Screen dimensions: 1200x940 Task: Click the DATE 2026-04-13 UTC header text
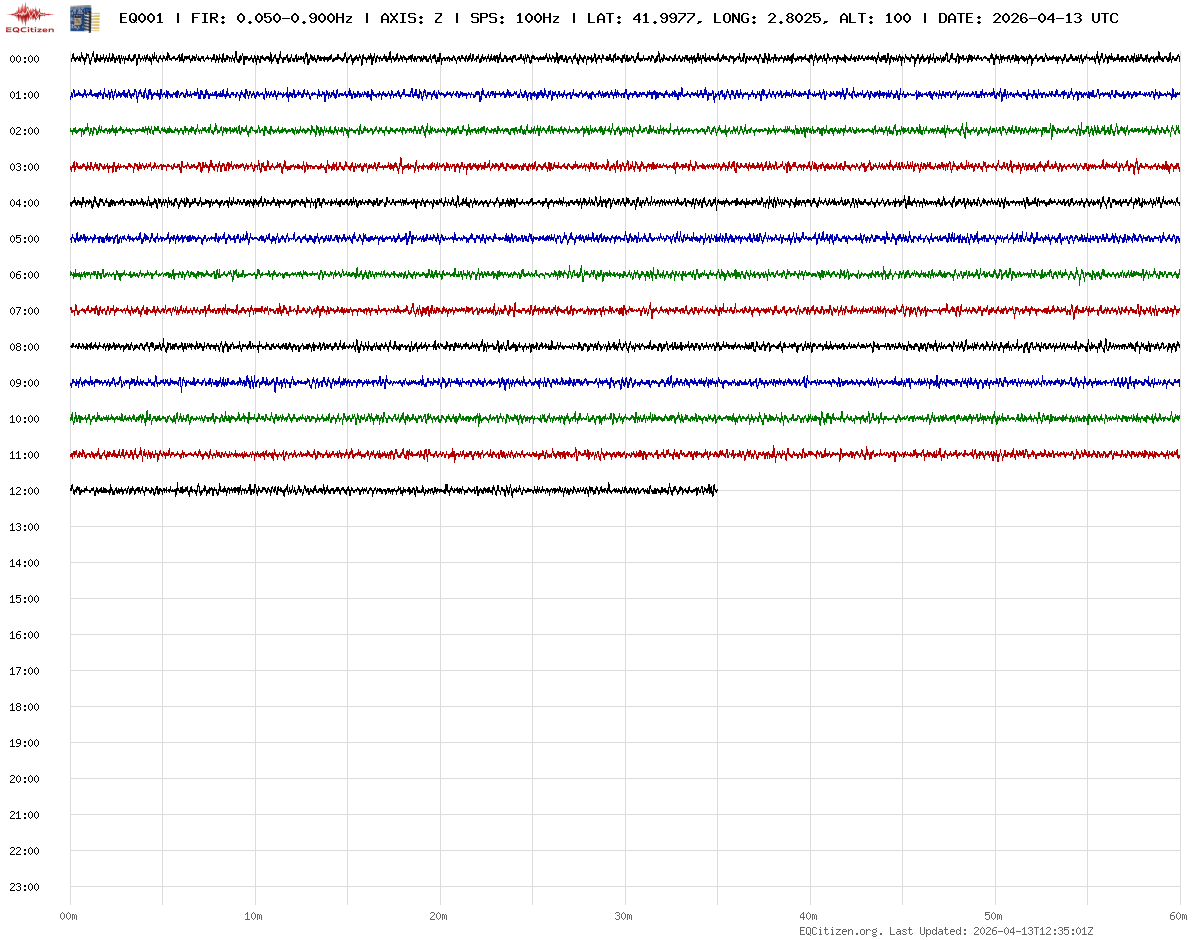1028,19
